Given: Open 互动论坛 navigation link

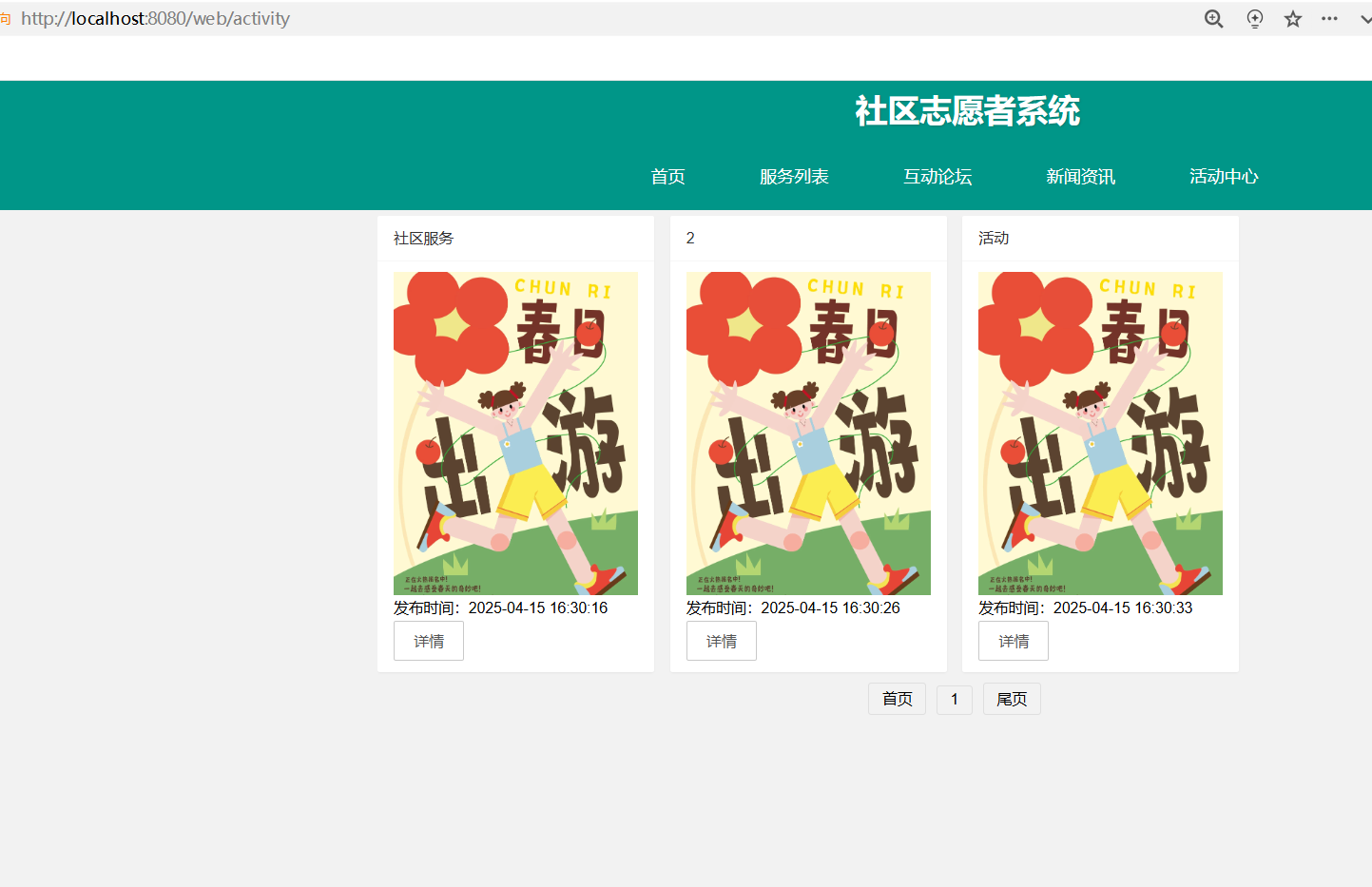Looking at the screenshot, I should tap(937, 177).
